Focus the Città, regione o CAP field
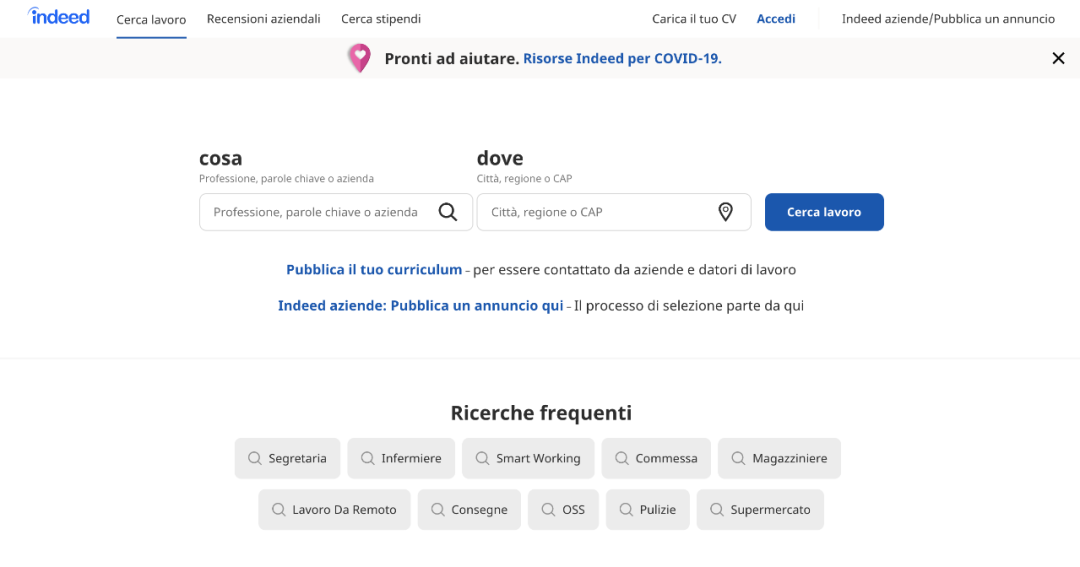Viewport: 1080px width, 567px height. (x=614, y=212)
